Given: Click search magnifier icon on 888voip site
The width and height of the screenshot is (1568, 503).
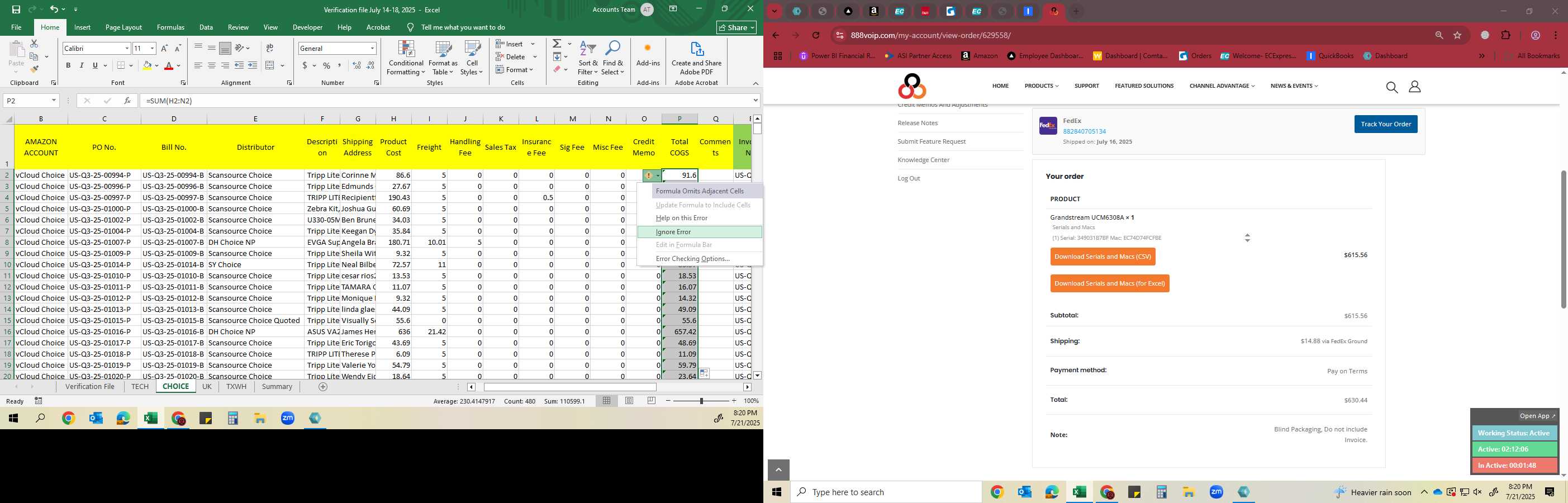Looking at the screenshot, I should click(1391, 88).
